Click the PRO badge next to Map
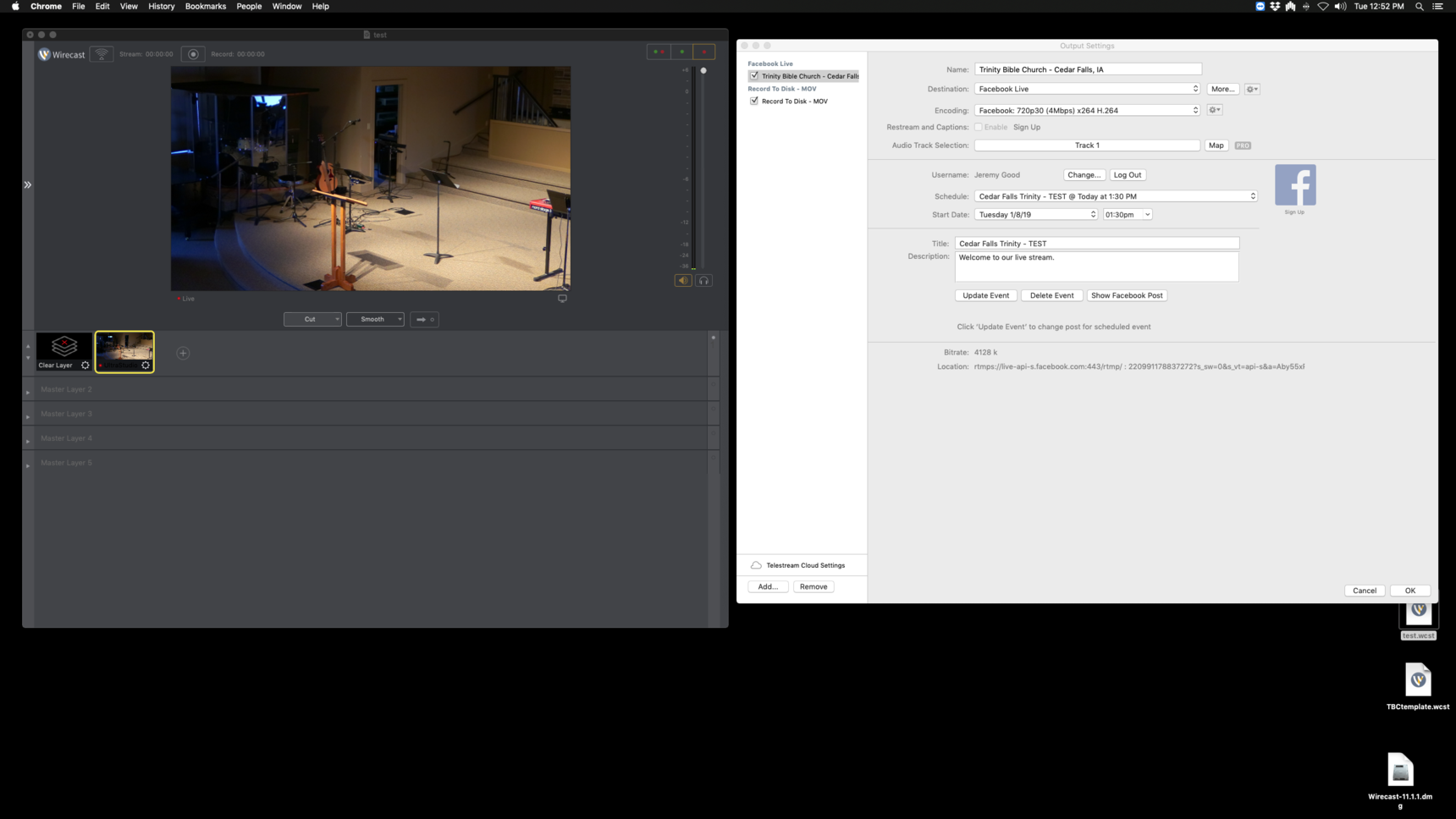Viewport: 1456px width, 819px height. (x=1243, y=146)
